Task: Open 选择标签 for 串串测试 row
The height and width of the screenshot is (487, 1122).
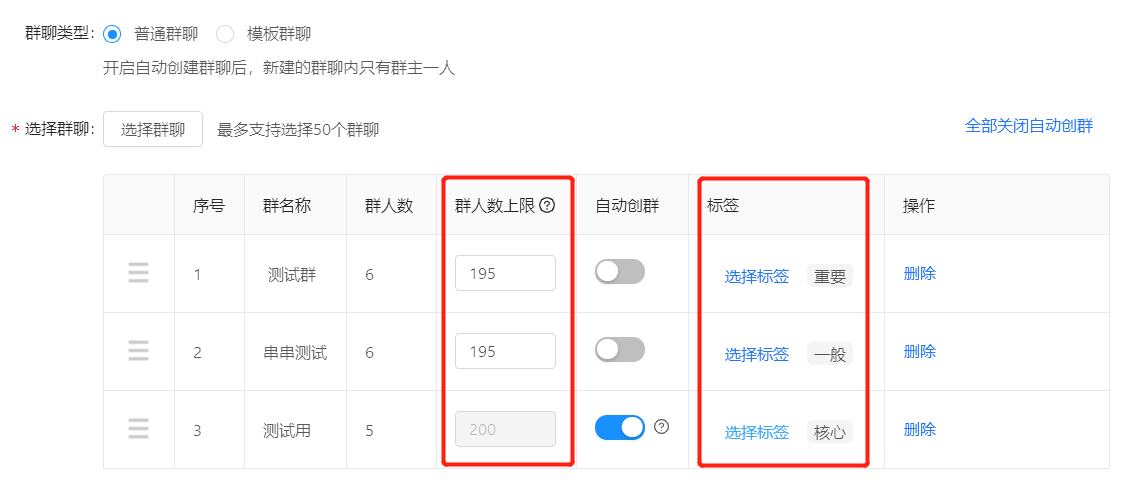Action: 756,355
